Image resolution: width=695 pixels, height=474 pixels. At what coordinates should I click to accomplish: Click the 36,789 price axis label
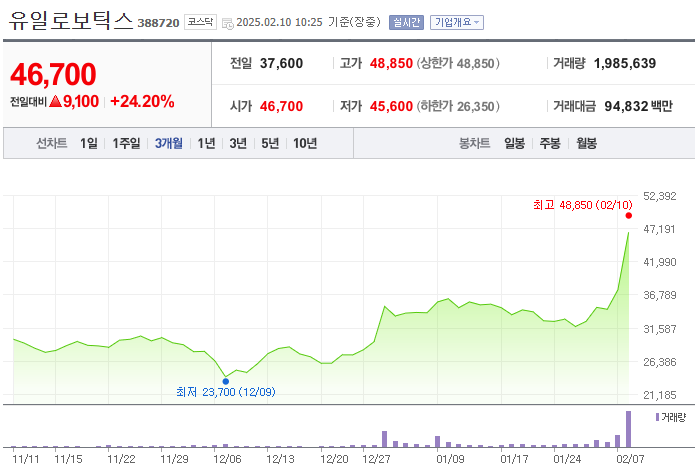click(x=660, y=295)
